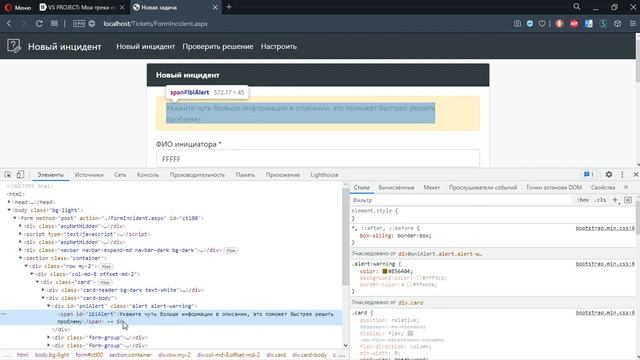Toggle the VPN badge in address bar
This screenshot has height=360, width=640.
(79, 24)
